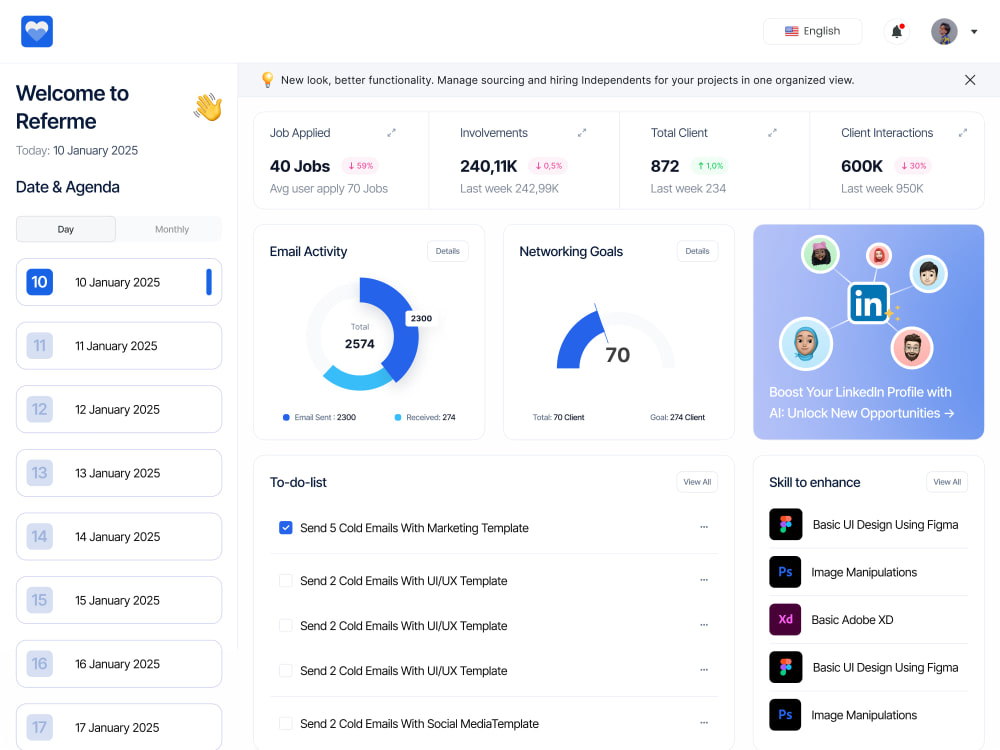
Task: Select 15 January 2025 agenda entry
Action: [x=119, y=600]
